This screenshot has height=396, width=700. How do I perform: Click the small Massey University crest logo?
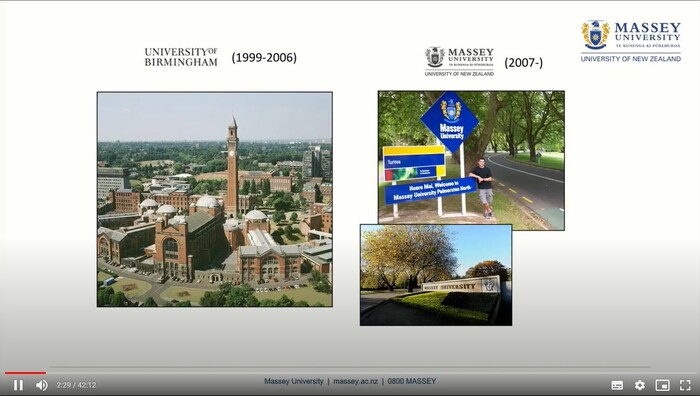[459, 61]
